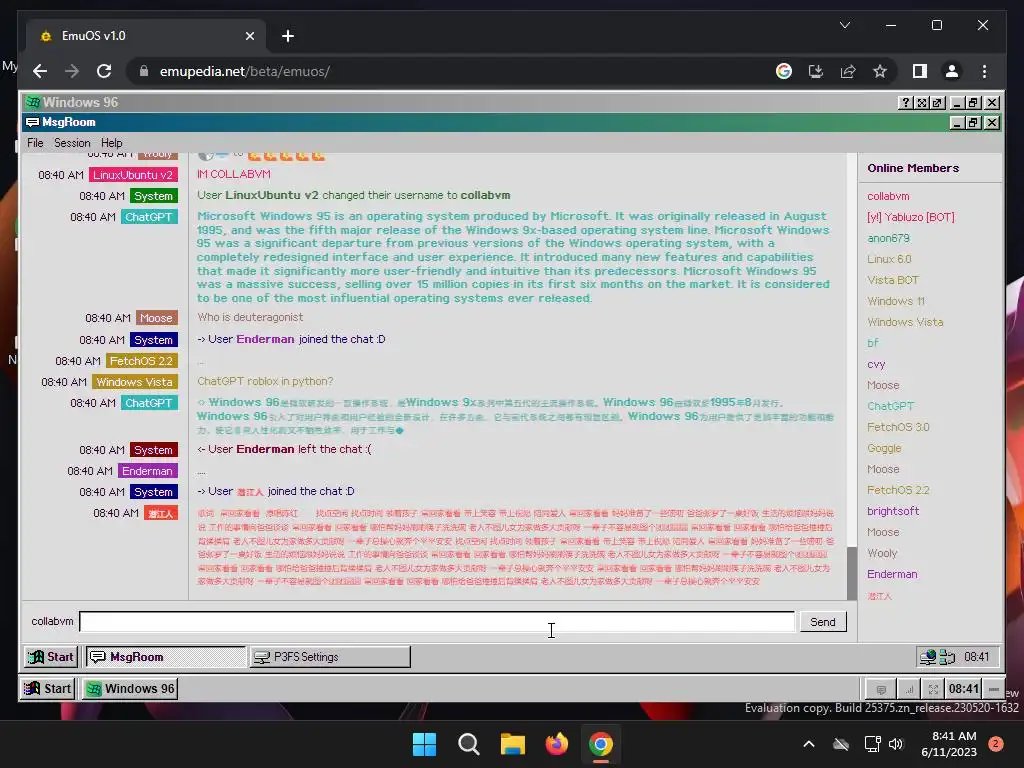The height and width of the screenshot is (768, 1024).
Task: Click Send button
Action: pos(823,622)
